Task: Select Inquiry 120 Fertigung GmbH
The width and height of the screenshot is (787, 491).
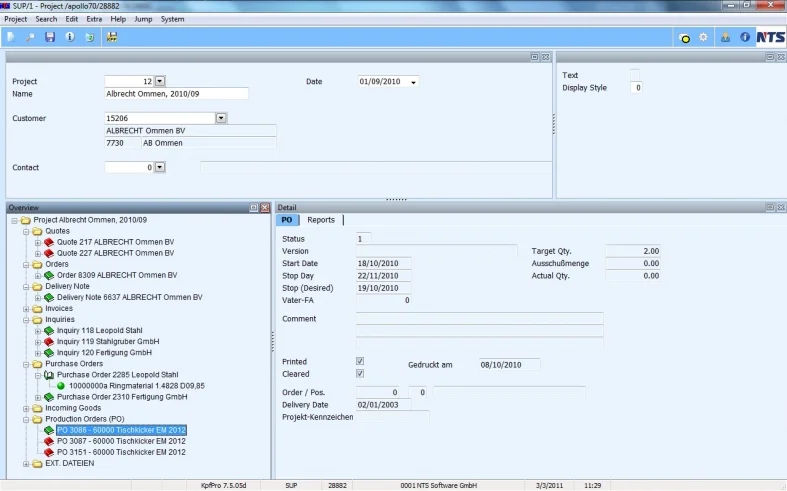Action: pos(104,353)
